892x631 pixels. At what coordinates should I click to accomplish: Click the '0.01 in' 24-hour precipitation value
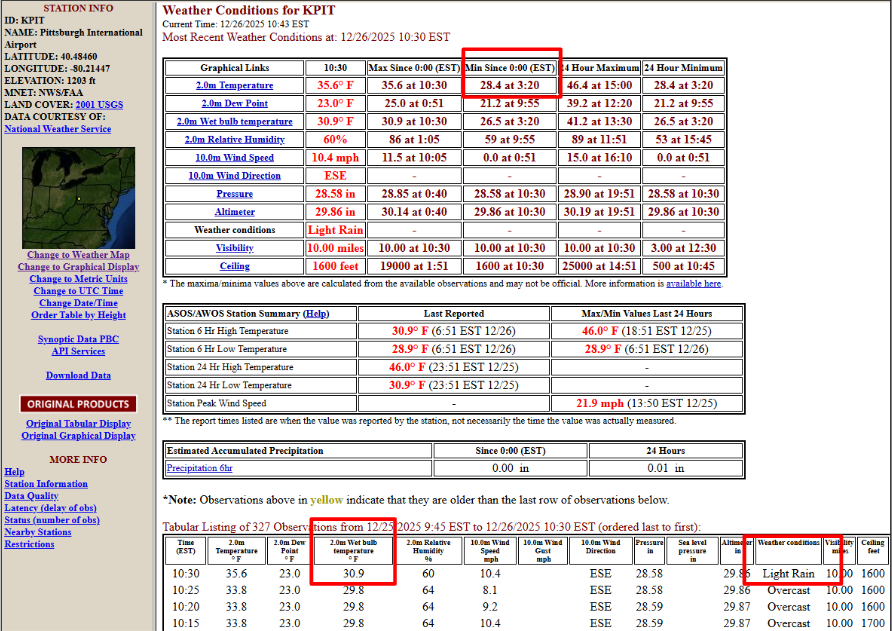666,468
